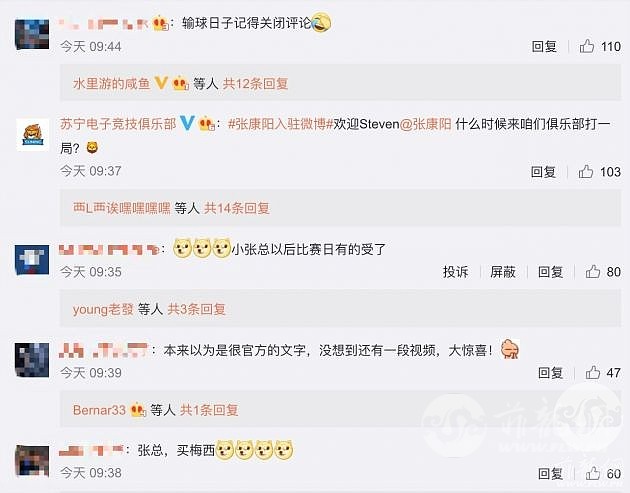Reply to the 输球日子记得关闭评论 comment
The image size is (630, 493).
tap(544, 47)
